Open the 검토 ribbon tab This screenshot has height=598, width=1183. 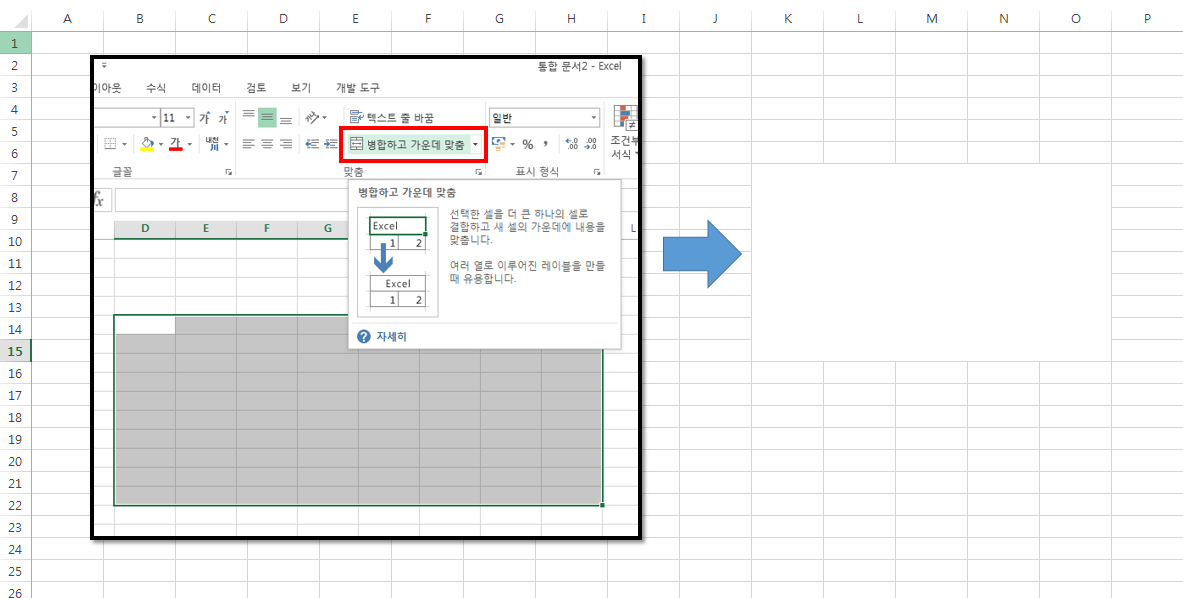256,88
